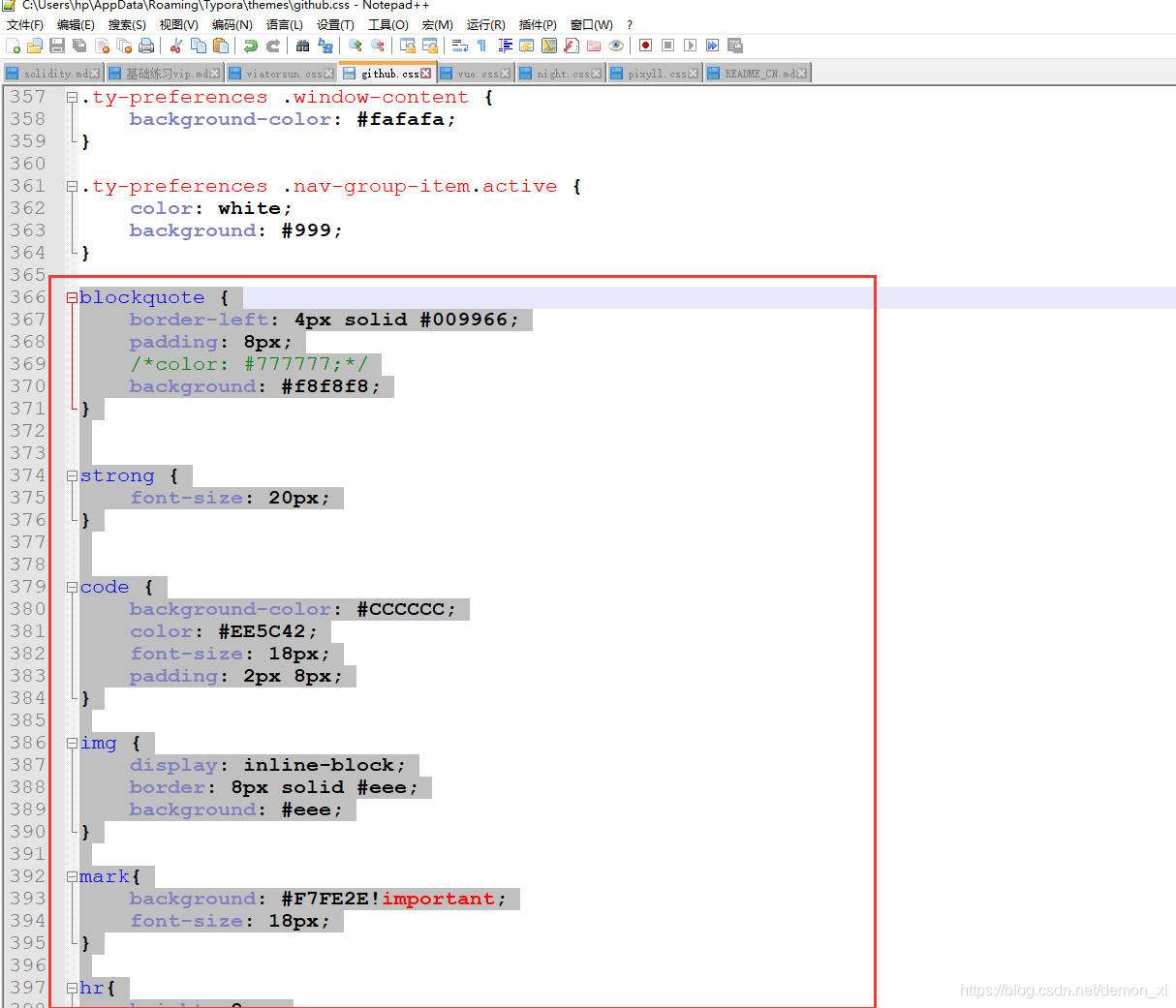Open the 工具(O) menu

(x=388, y=24)
